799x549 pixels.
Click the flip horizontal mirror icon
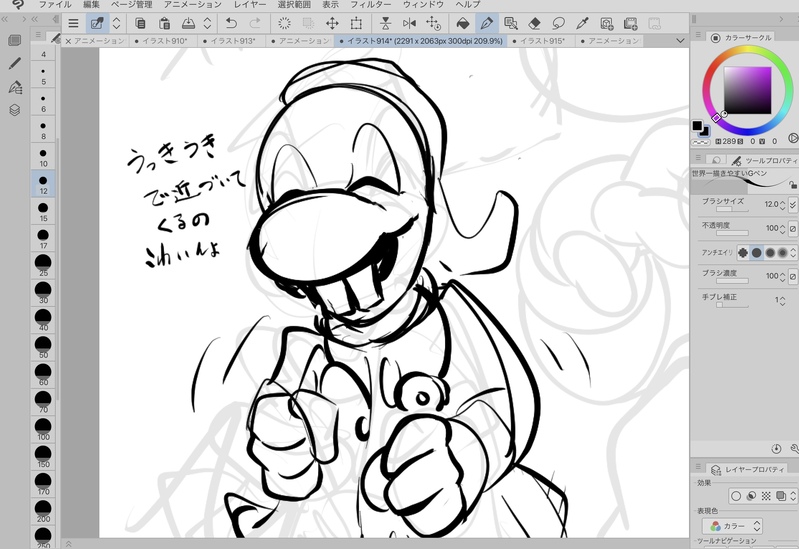[409, 23]
